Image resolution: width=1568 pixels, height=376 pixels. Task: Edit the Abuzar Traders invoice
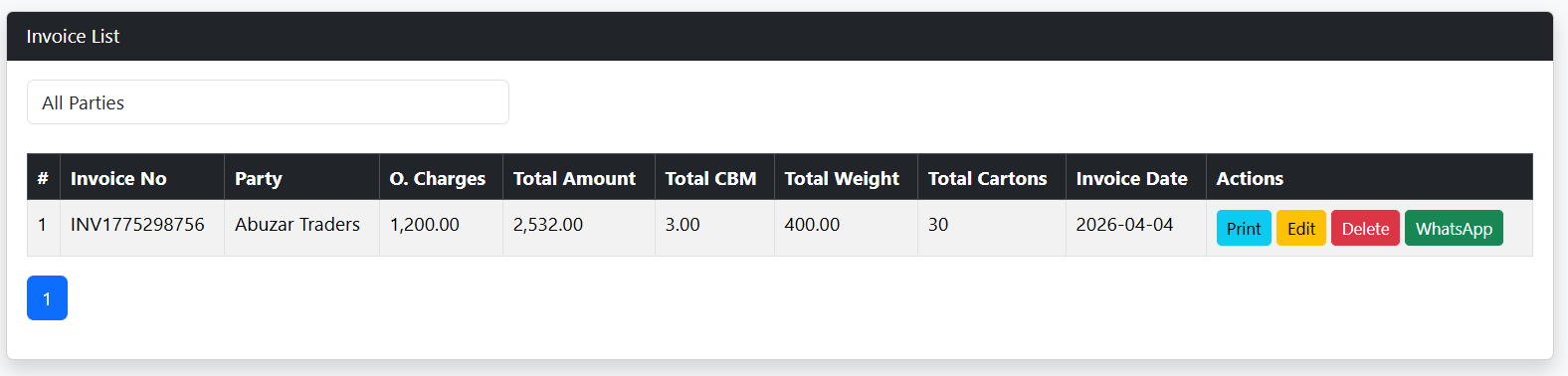1301,228
